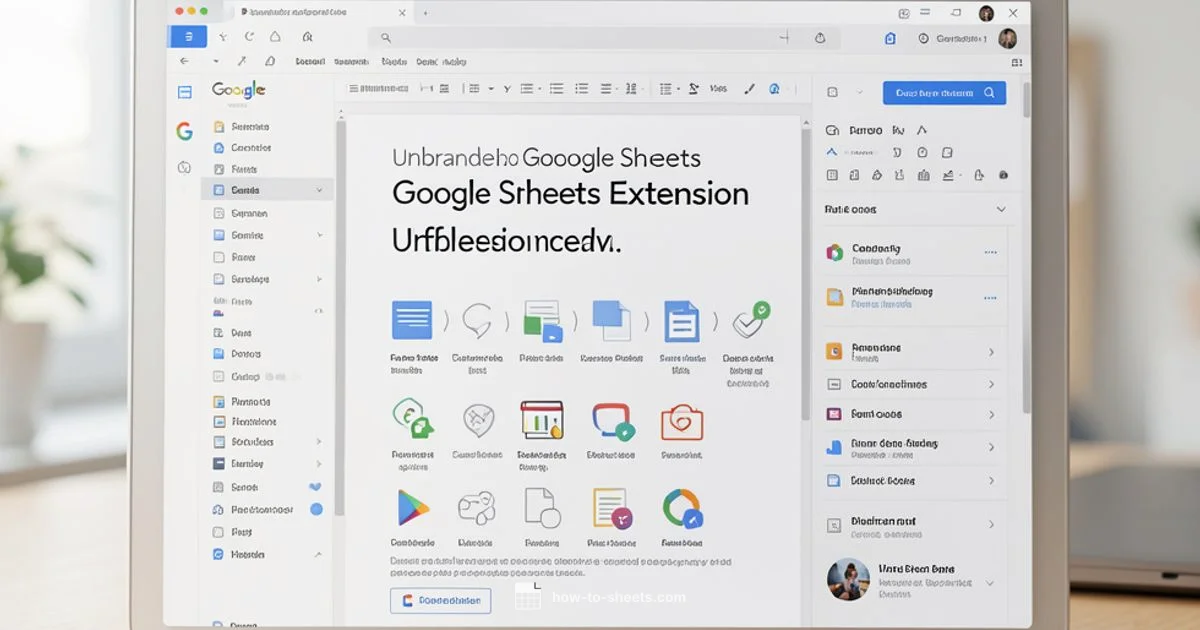The height and width of the screenshot is (630, 1200).
Task: Open the Google Play triangle icon
Action: pos(412,508)
